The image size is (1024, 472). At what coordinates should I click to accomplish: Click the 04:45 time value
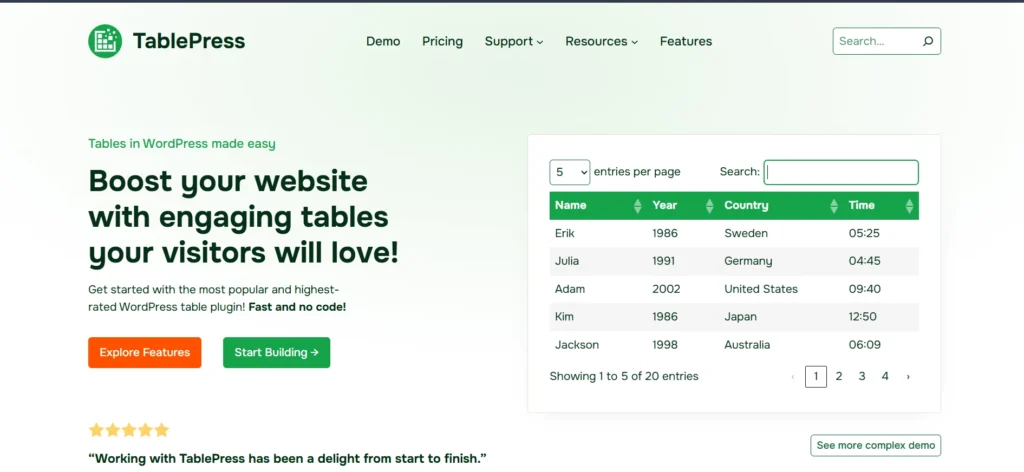click(x=865, y=261)
